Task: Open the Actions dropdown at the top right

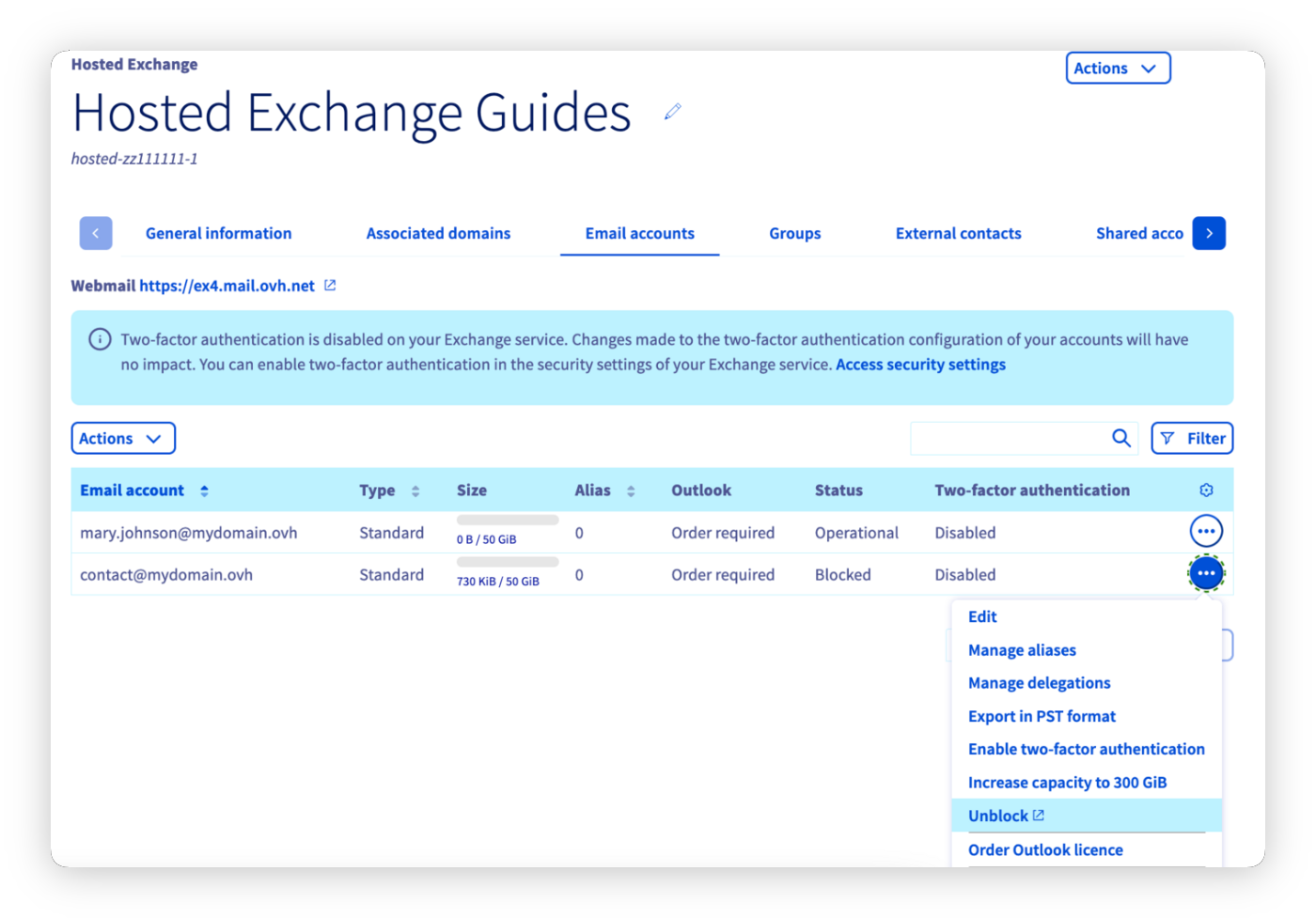Action: click(x=1118, y=68)
